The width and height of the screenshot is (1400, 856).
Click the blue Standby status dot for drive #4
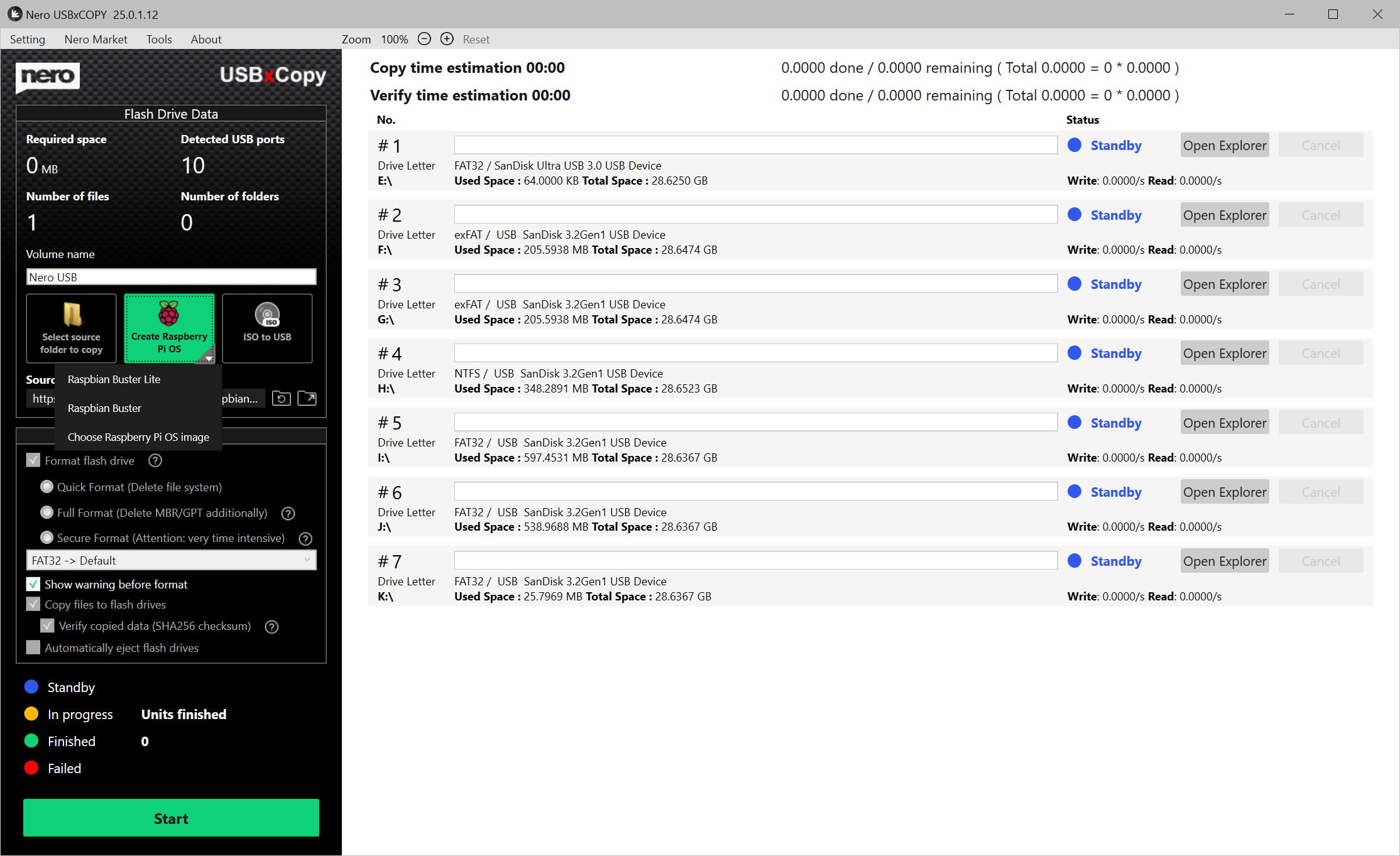(x=1075, y=353)
